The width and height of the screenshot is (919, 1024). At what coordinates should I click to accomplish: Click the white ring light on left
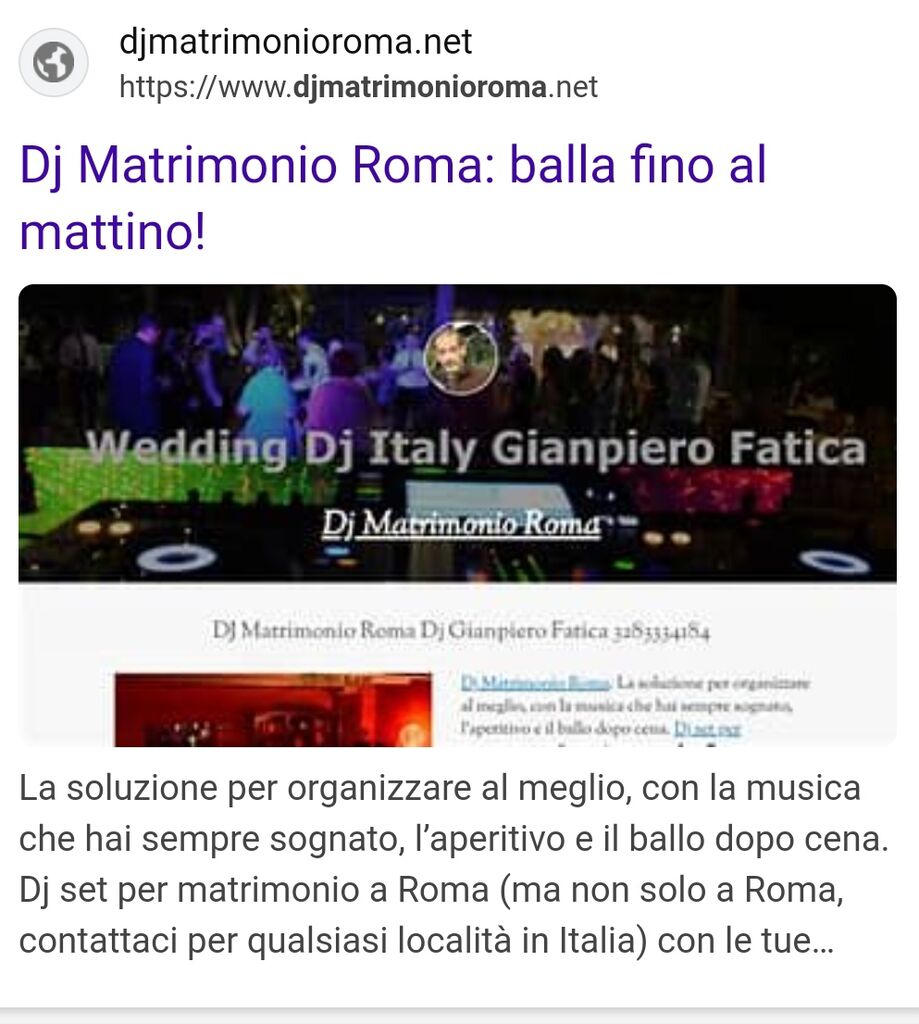[176, 558]
